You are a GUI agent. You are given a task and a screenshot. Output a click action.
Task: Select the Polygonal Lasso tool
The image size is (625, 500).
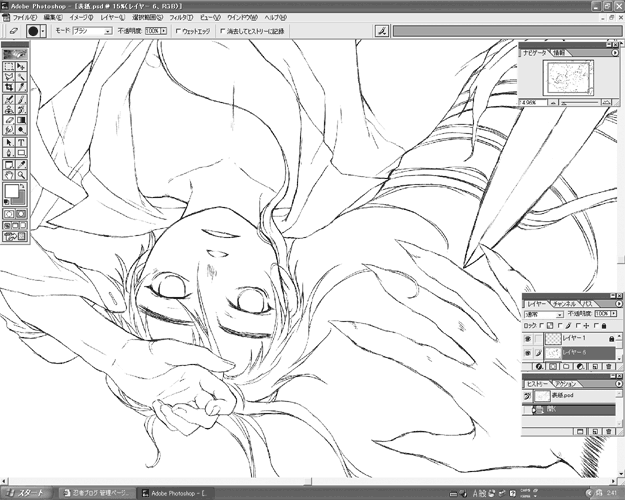coord(9,77)
